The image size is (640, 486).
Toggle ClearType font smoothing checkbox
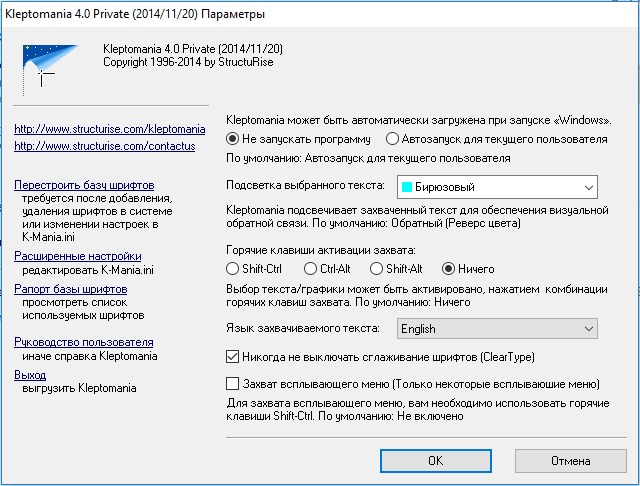point(234,355)
